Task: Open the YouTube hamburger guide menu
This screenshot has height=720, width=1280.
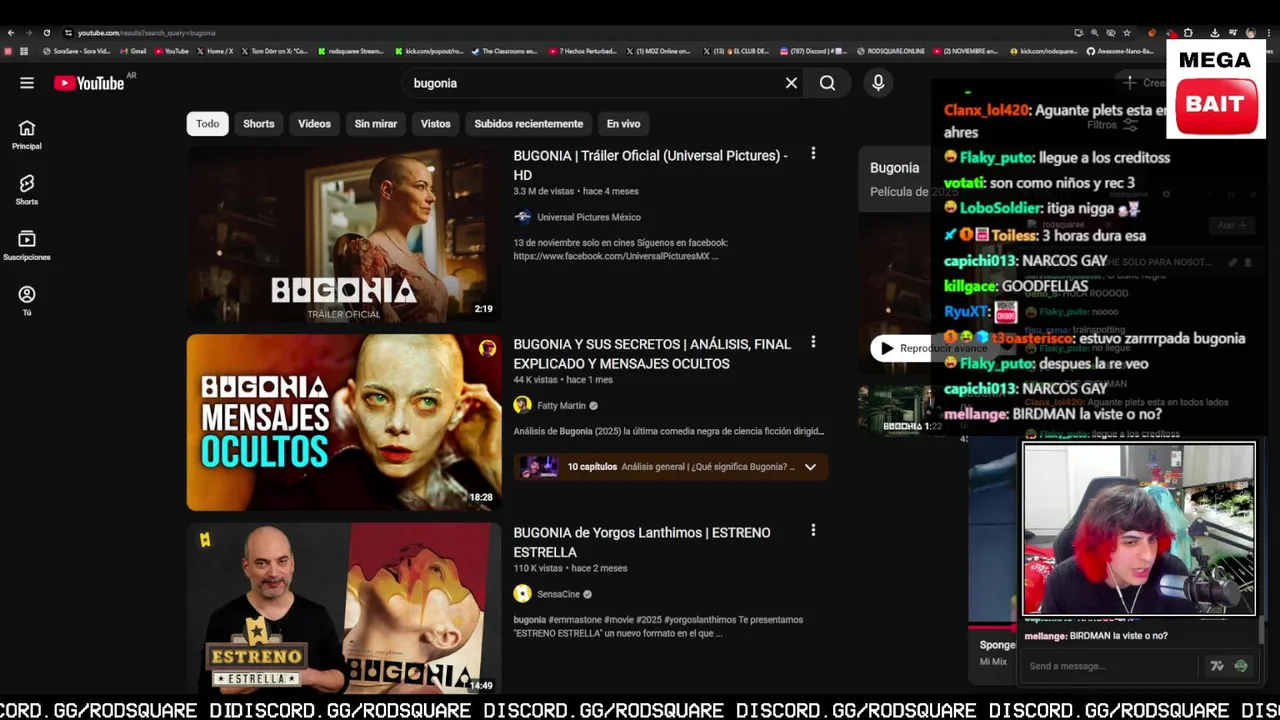Action: click(27, 83)
